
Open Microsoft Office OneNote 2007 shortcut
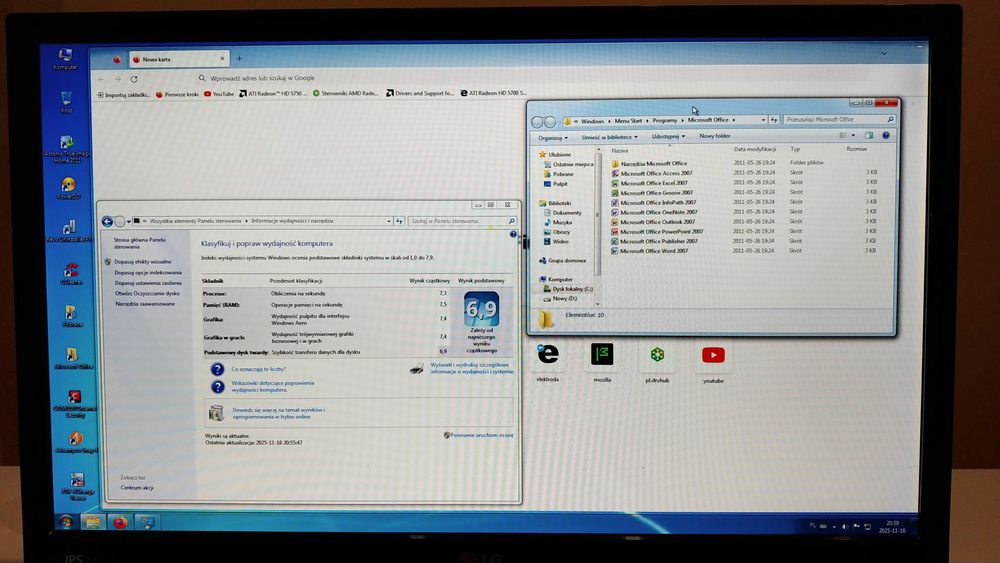[654, 212]
